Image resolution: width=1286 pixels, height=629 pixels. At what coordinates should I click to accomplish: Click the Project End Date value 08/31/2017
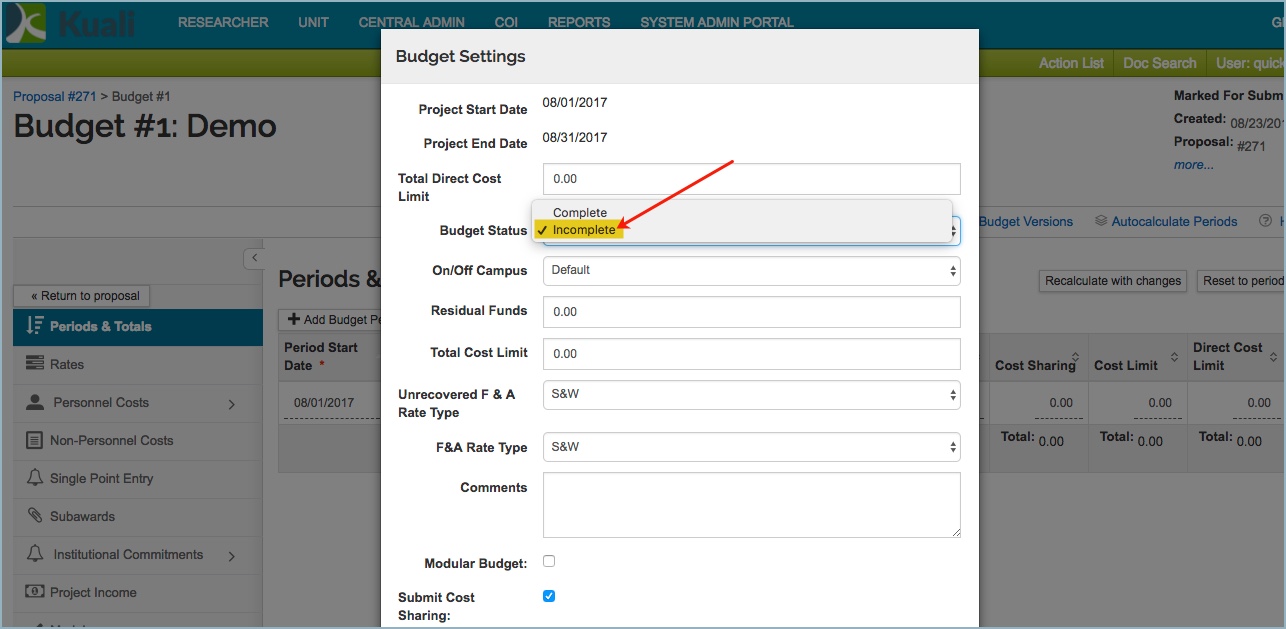(x=575, y=137)
